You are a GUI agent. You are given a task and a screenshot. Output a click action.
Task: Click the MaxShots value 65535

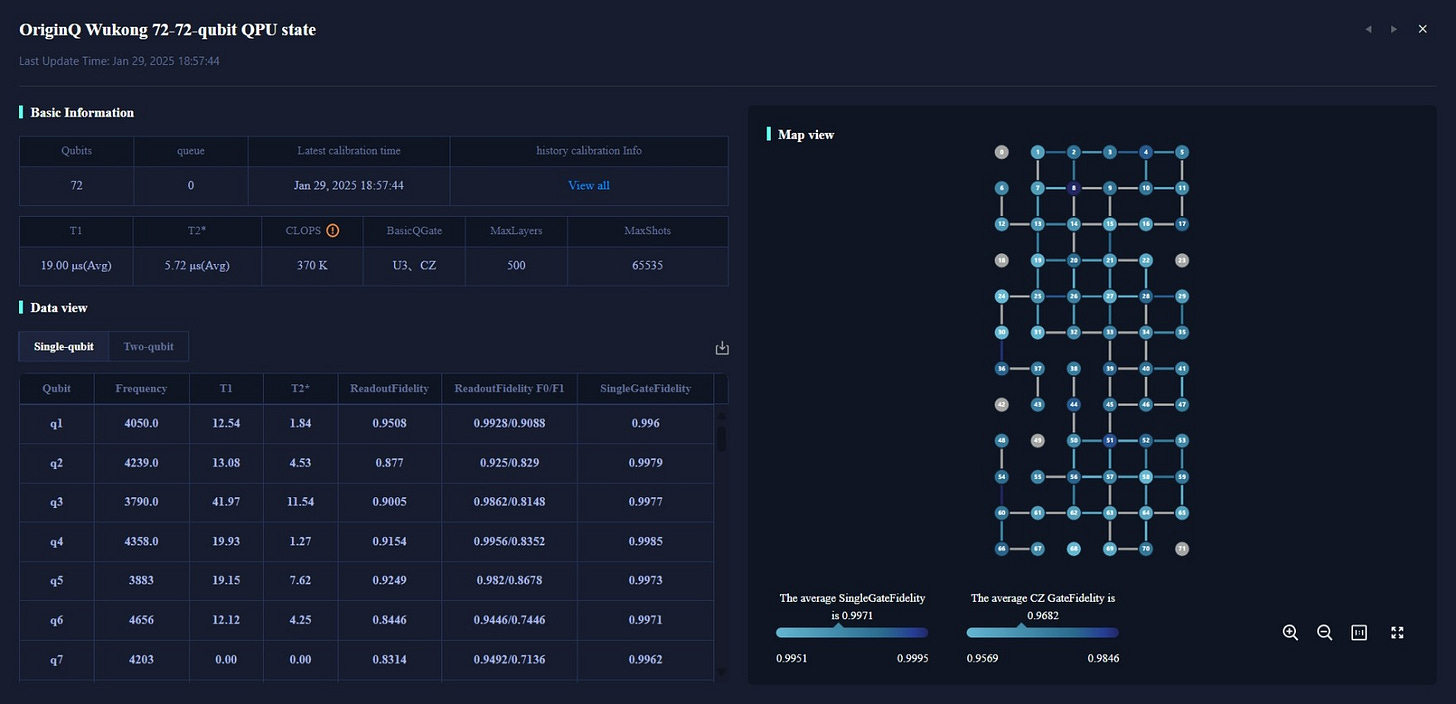click(648, 266)
